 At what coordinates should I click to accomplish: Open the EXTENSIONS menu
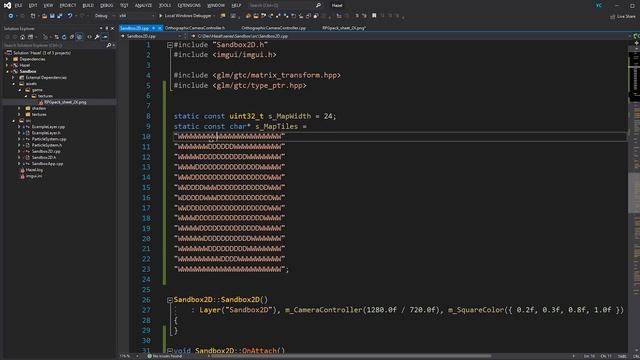(x=189, y=5)
